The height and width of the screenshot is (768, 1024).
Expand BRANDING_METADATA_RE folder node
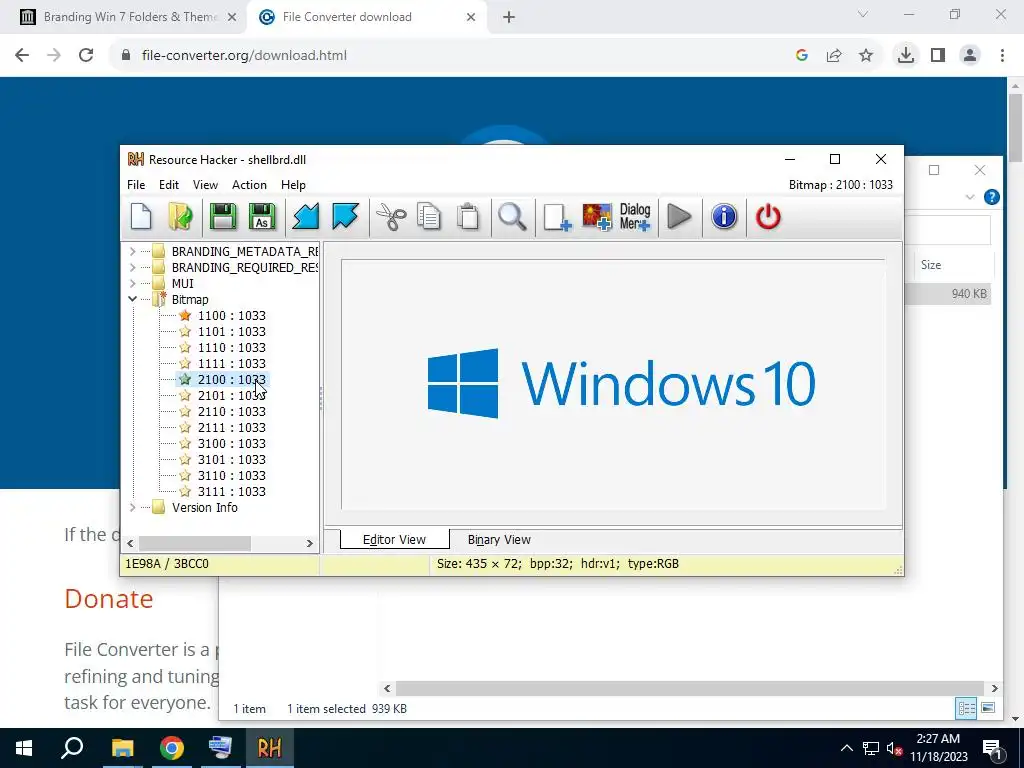pyautogui.click(x=133, y=251)
